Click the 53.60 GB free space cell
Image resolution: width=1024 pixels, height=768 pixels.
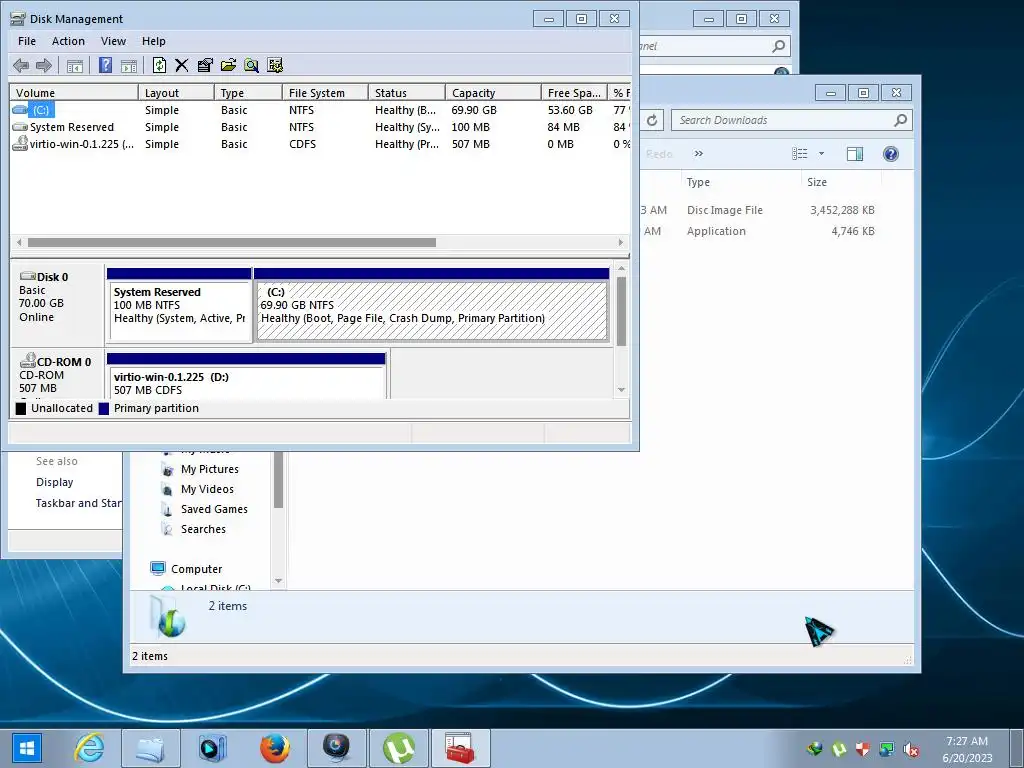[x=570, y=110]
